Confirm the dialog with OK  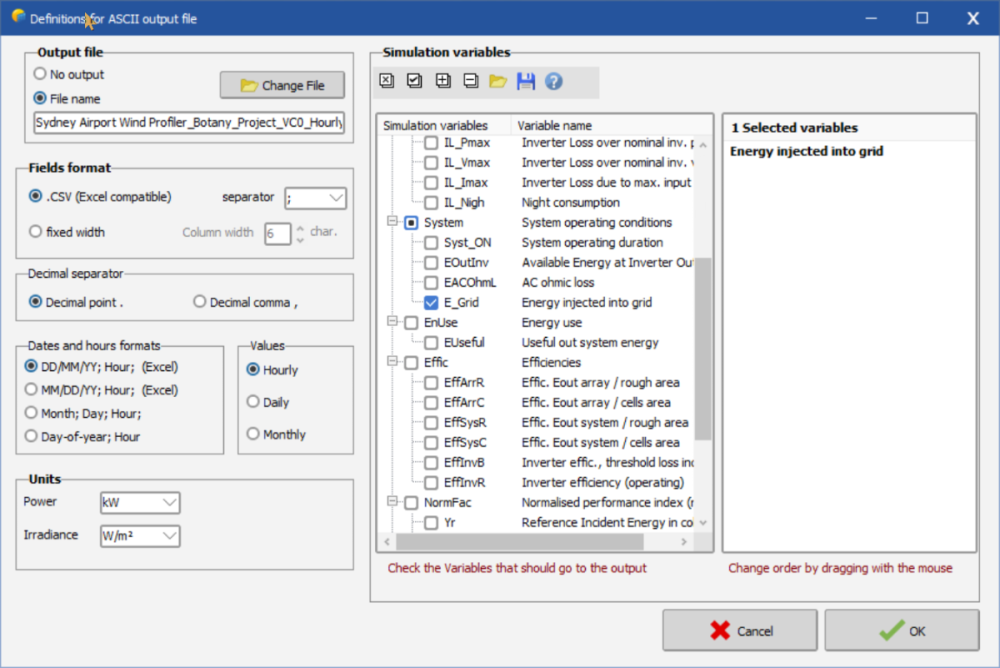901,631
